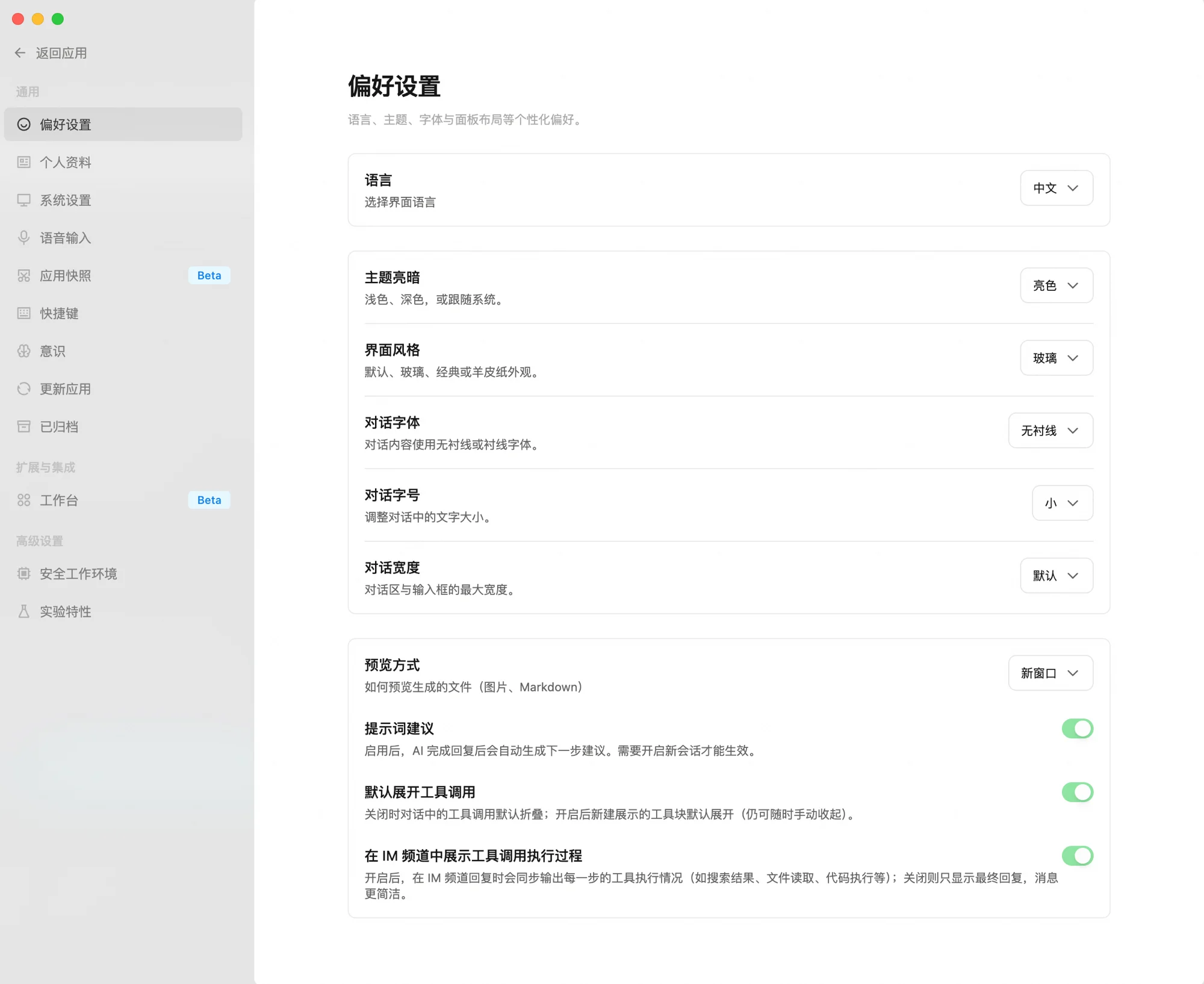Click the back arrow icon beside 返回应用
This screenshot has width=1204, height=984.
(20, 53)
